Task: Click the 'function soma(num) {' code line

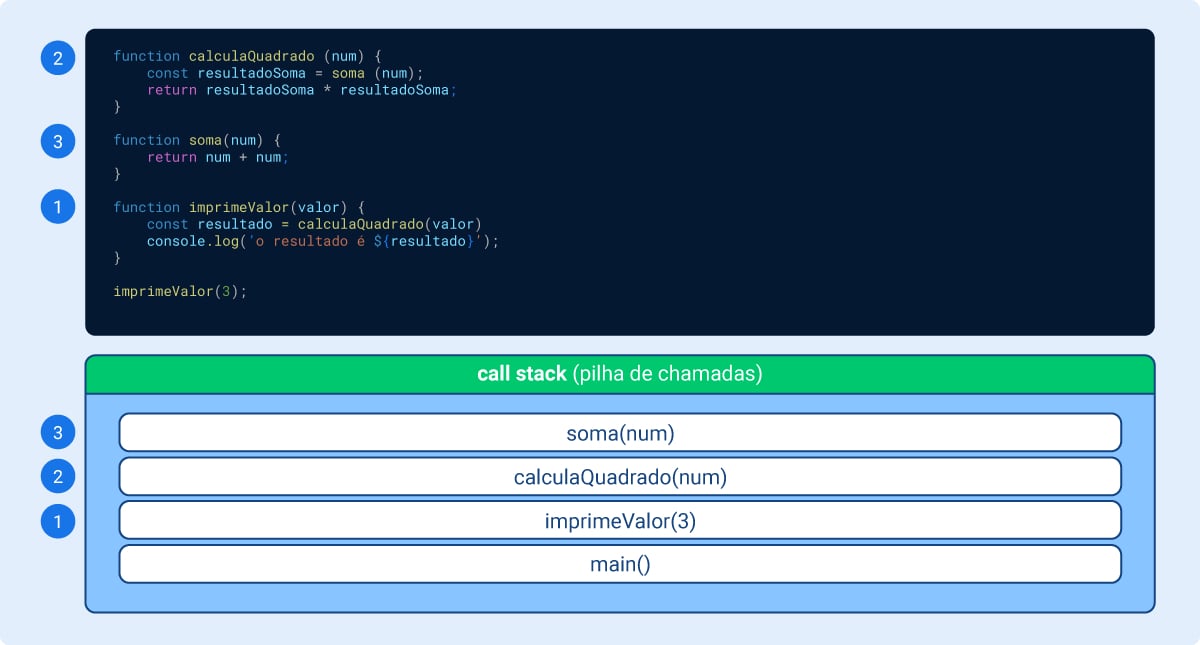Action: click(197, 140)
